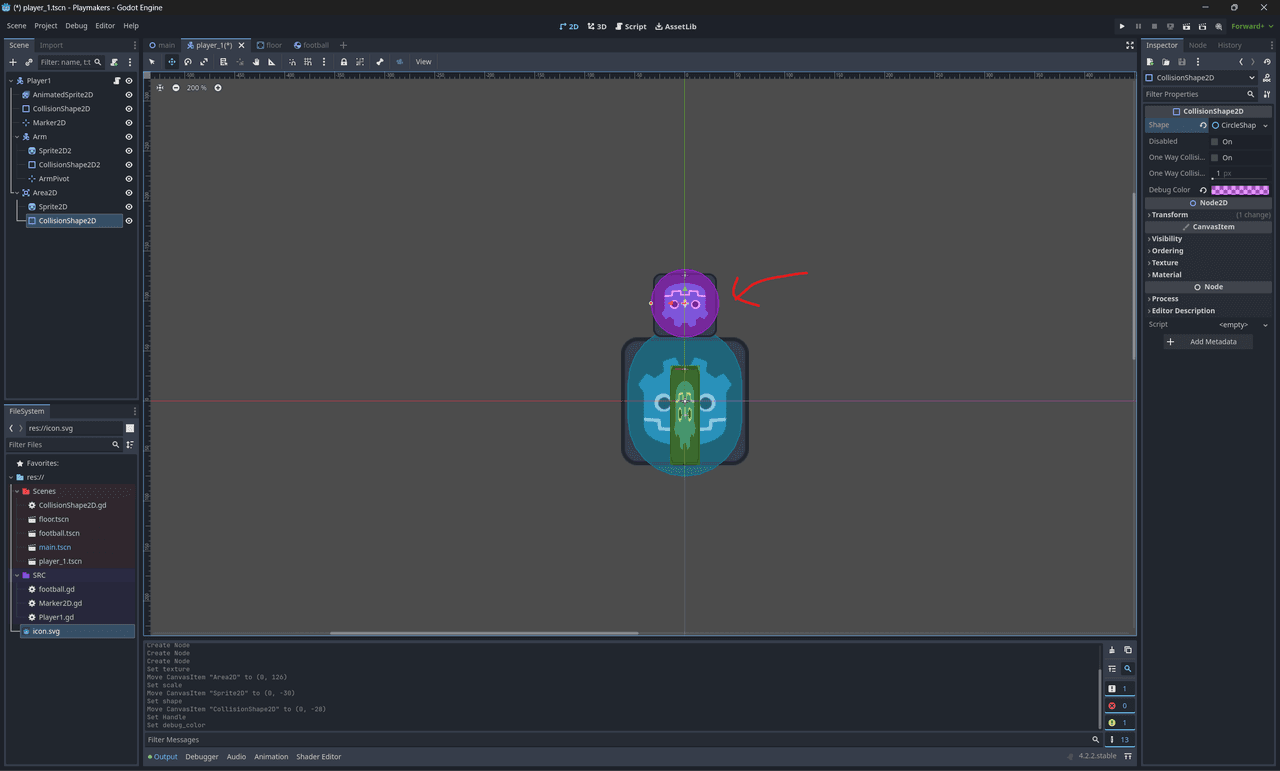Viewport: 1280px width, 771px height.
Task: Toggle visibility of ArmPivot node
Action: [x=129, y=179]
